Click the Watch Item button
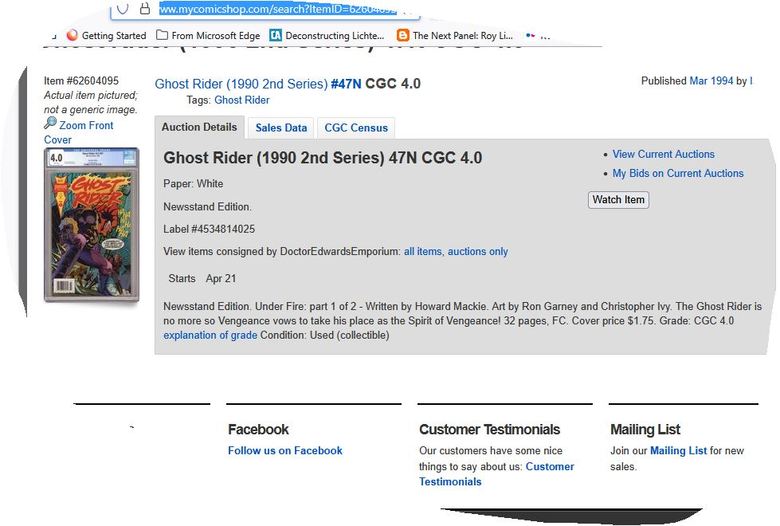The image size is (780, 526). pyautogui.click(x=618, y=200)
